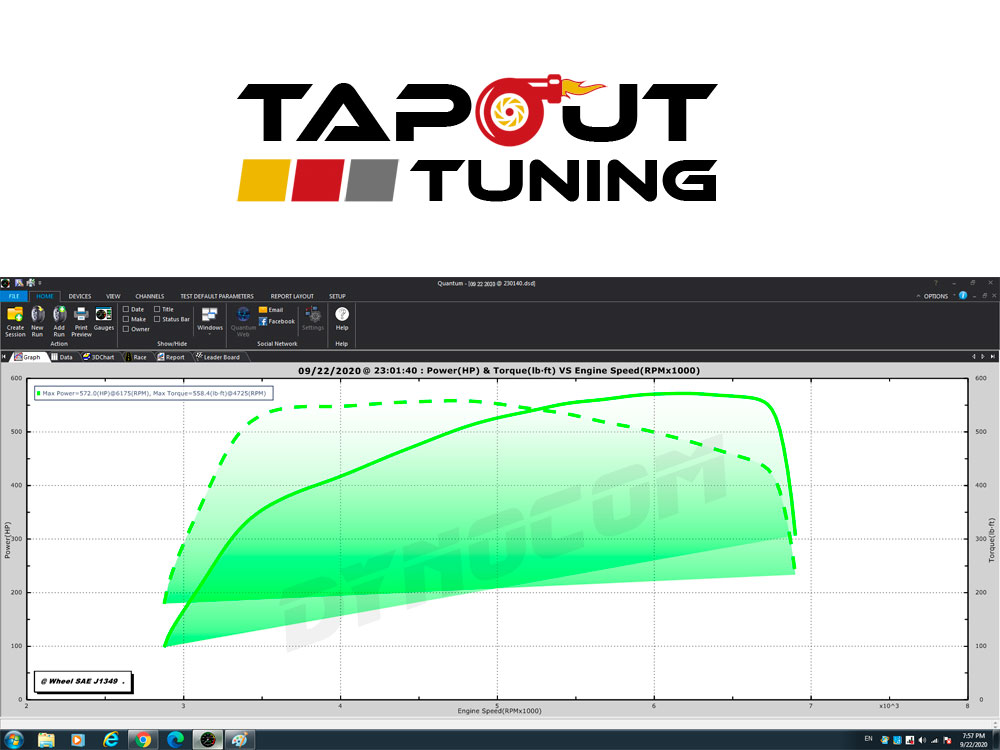The image size is (1000, 750).
Task: Toggle the Owner checkbox
Action: 126,329
